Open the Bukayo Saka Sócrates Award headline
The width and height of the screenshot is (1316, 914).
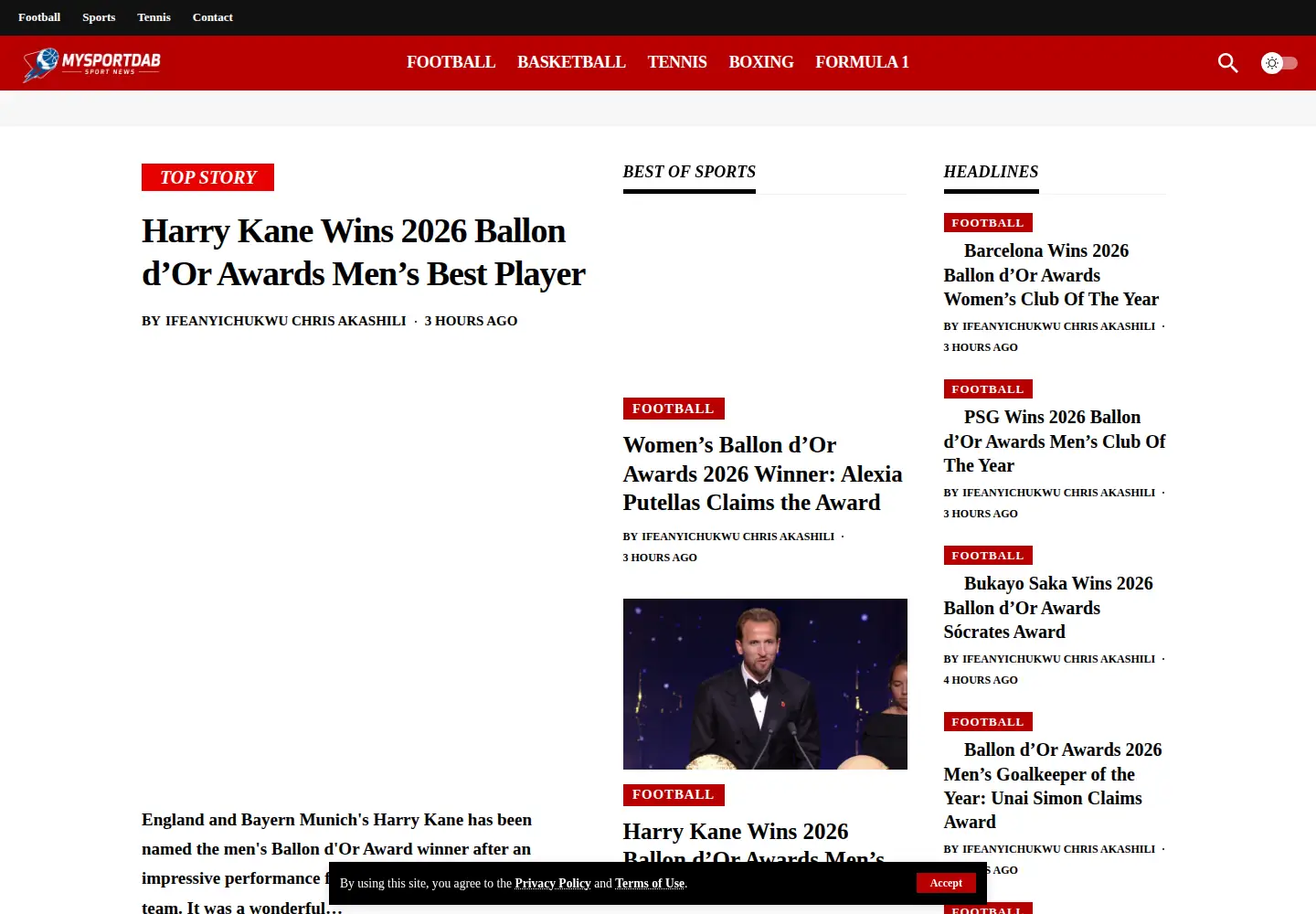pos(1049,607)
